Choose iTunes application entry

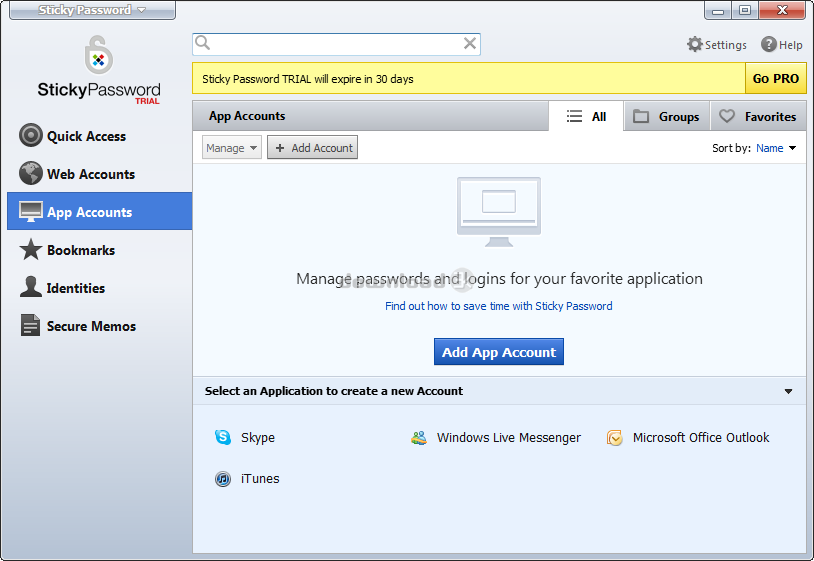click(247, 478)
